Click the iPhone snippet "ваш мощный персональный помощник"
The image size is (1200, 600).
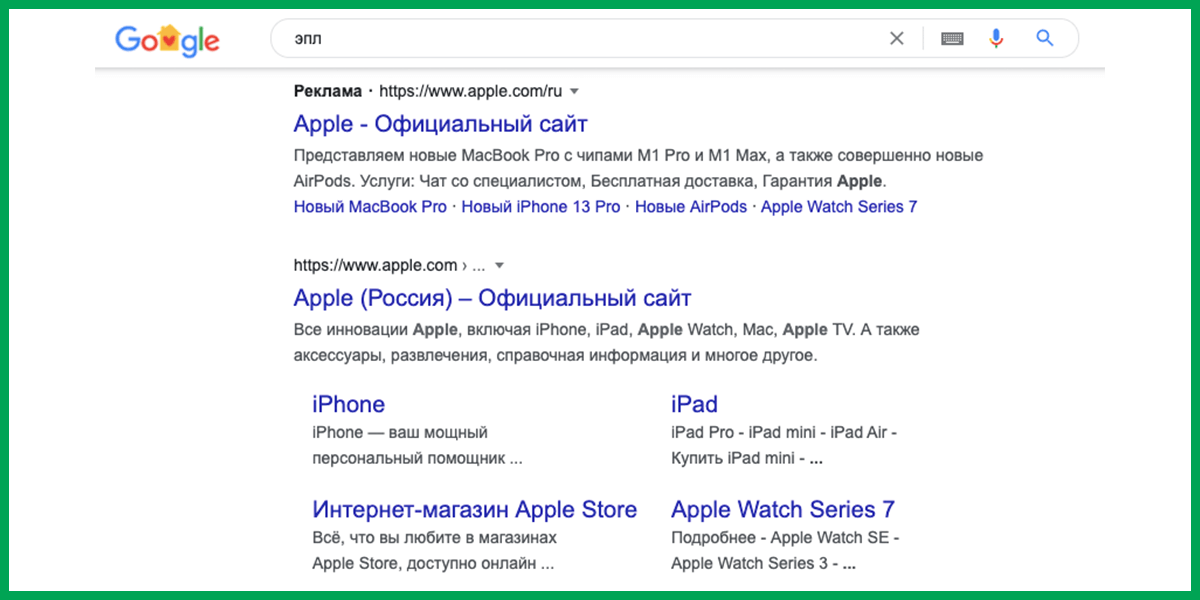pos(418,446)
